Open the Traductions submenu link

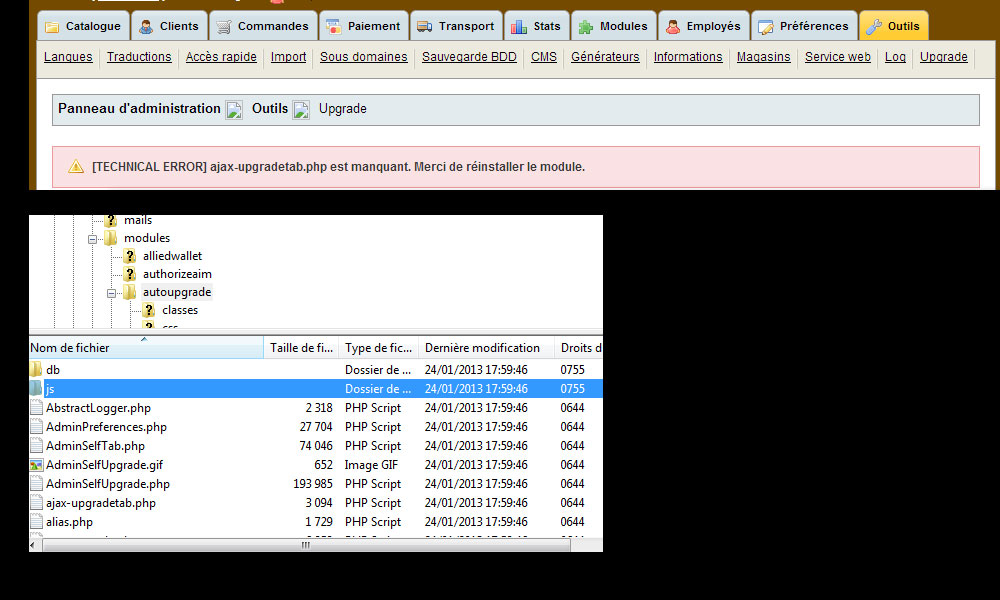click(x=139, y=57)
